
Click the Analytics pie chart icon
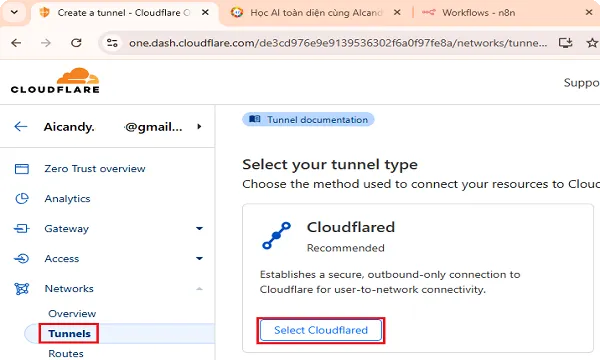click(22, 199)
